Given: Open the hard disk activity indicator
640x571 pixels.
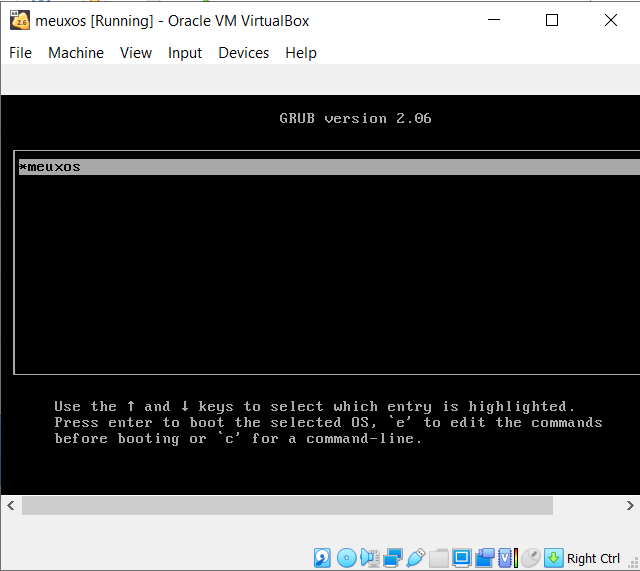Looking at the screenshot, I should [x=322, y=558].
